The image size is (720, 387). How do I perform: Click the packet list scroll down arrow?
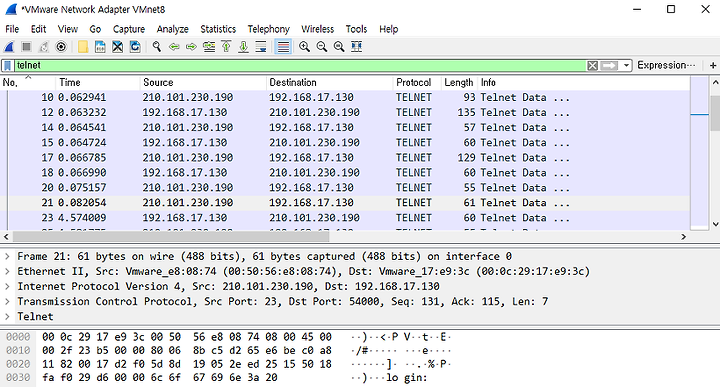(715, 224)
